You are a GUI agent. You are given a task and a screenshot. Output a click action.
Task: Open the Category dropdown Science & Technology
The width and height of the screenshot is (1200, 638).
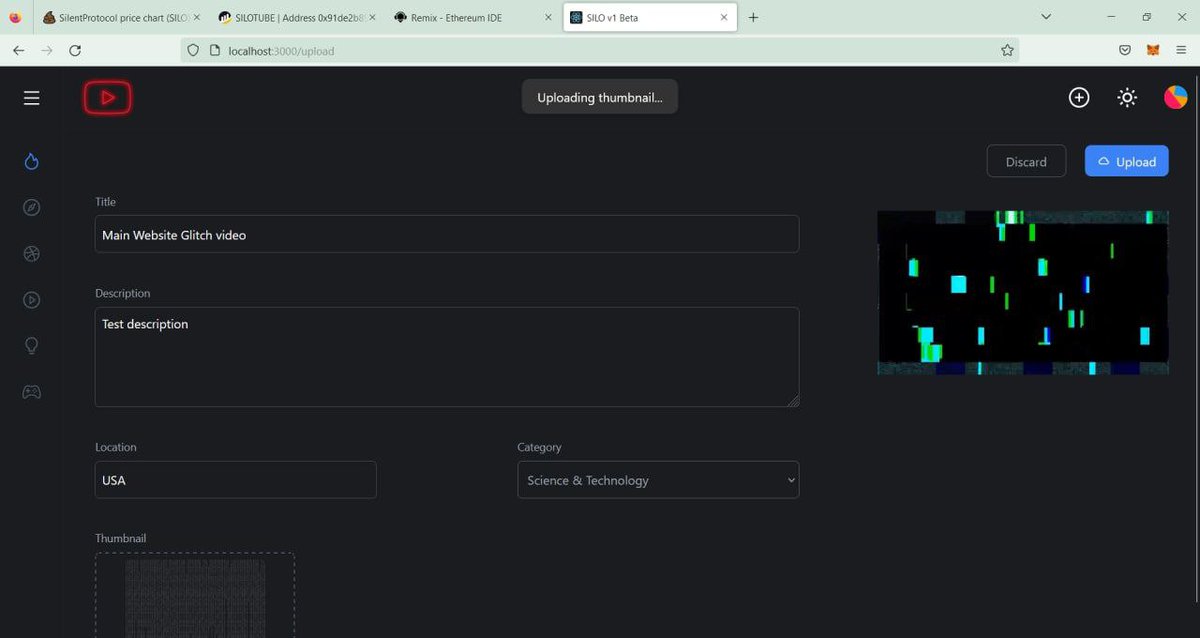tap(658, 480)
